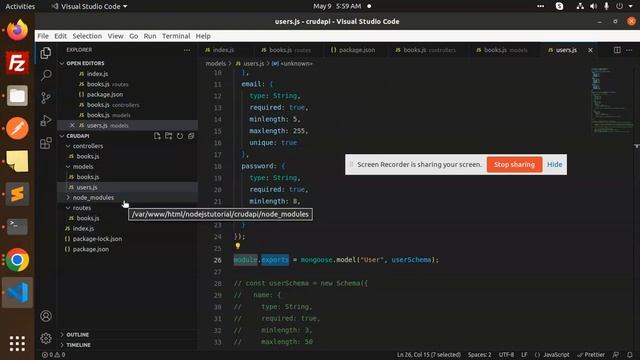640x360 pixels.
Task: Click the editor minimap
Action: [611, 102]
